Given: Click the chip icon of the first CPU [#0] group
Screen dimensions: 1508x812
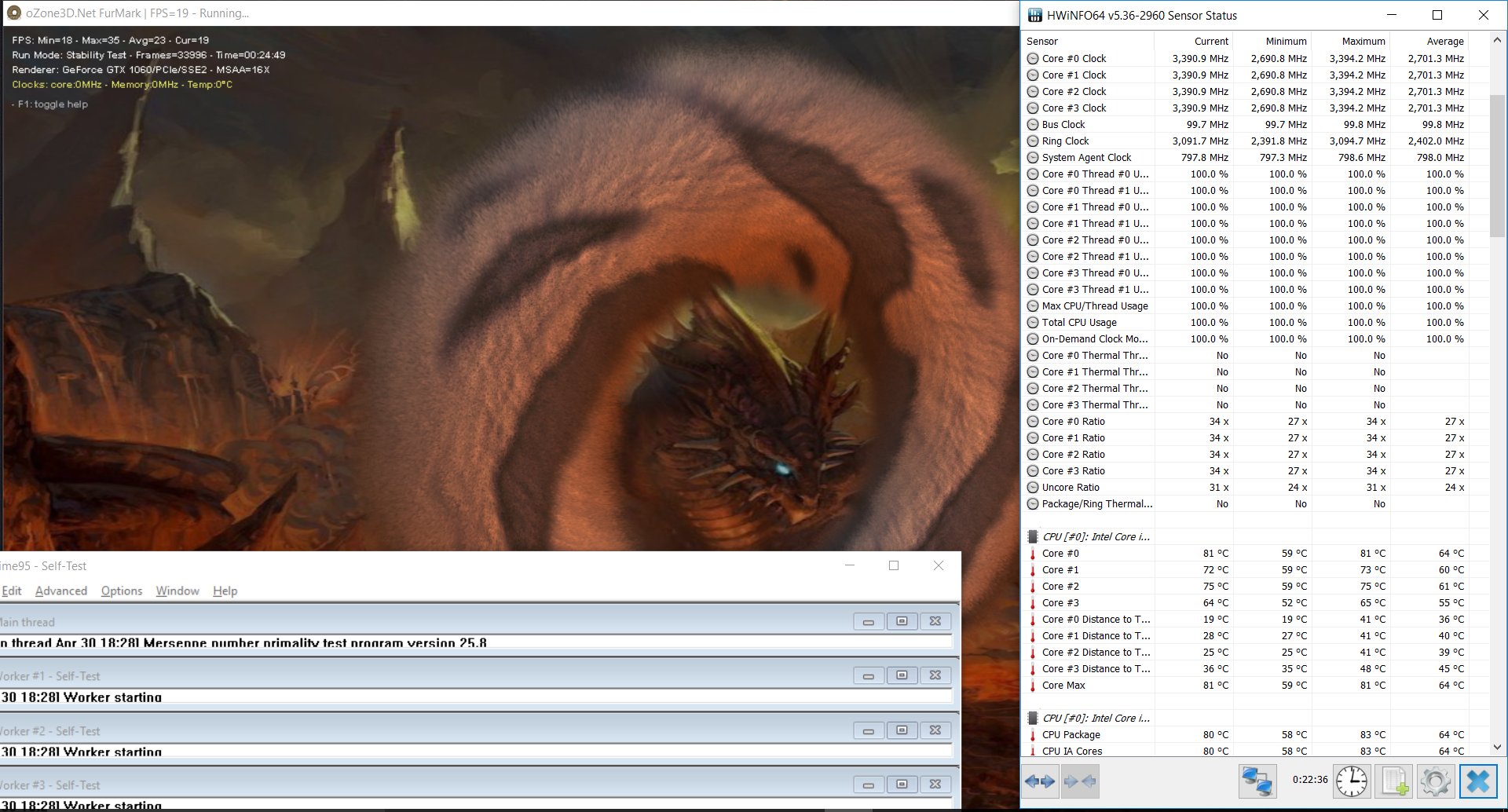Looking at the screenshot, I should click(1033, 537).
